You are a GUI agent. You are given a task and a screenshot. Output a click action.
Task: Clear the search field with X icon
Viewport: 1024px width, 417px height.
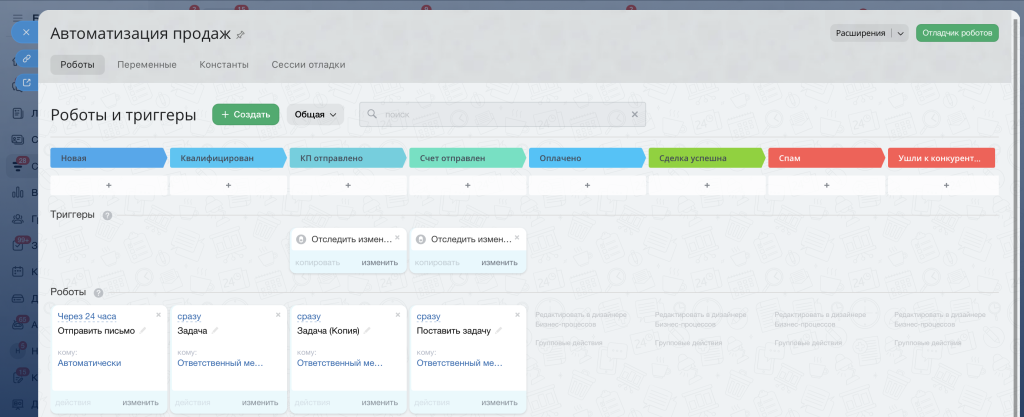point(634,114)
